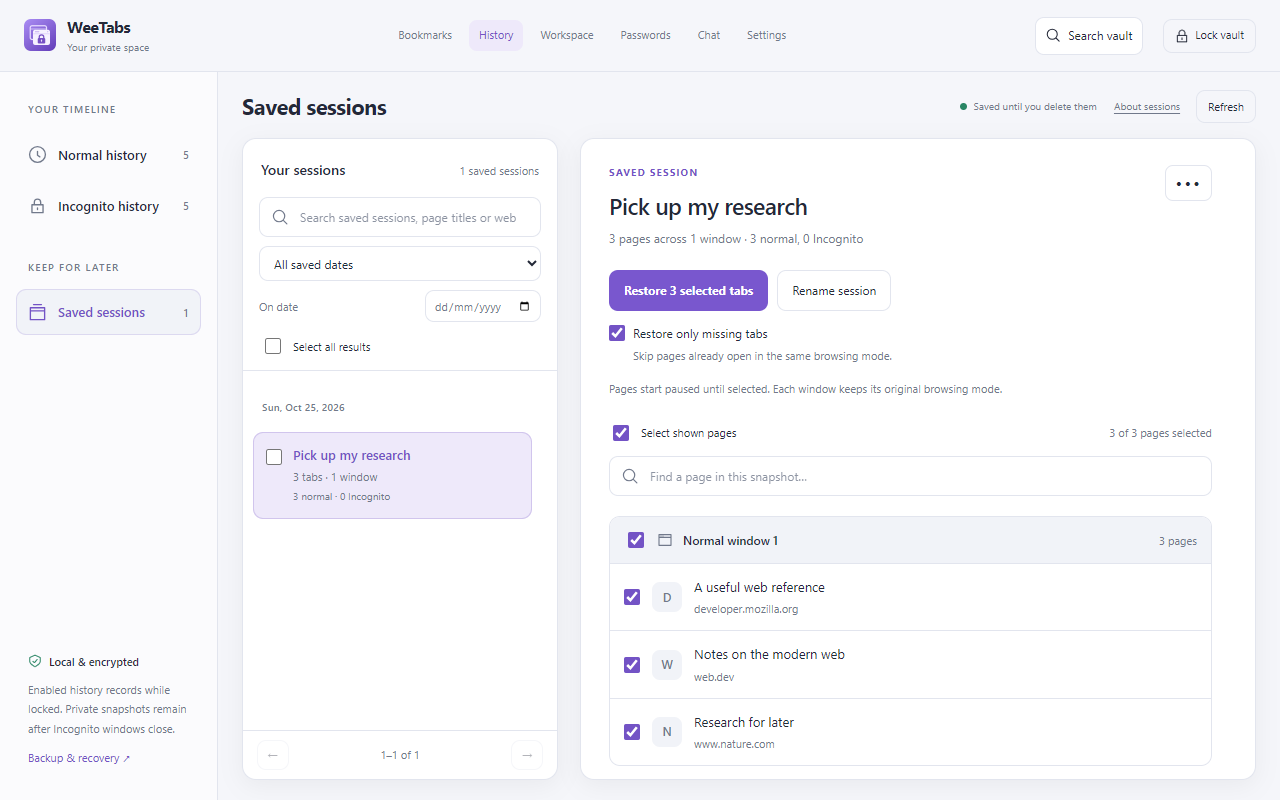The width and height of the screenshot is (1280, 800).
Task: Open the Bookmarks tab
Action: coord(425,35)
